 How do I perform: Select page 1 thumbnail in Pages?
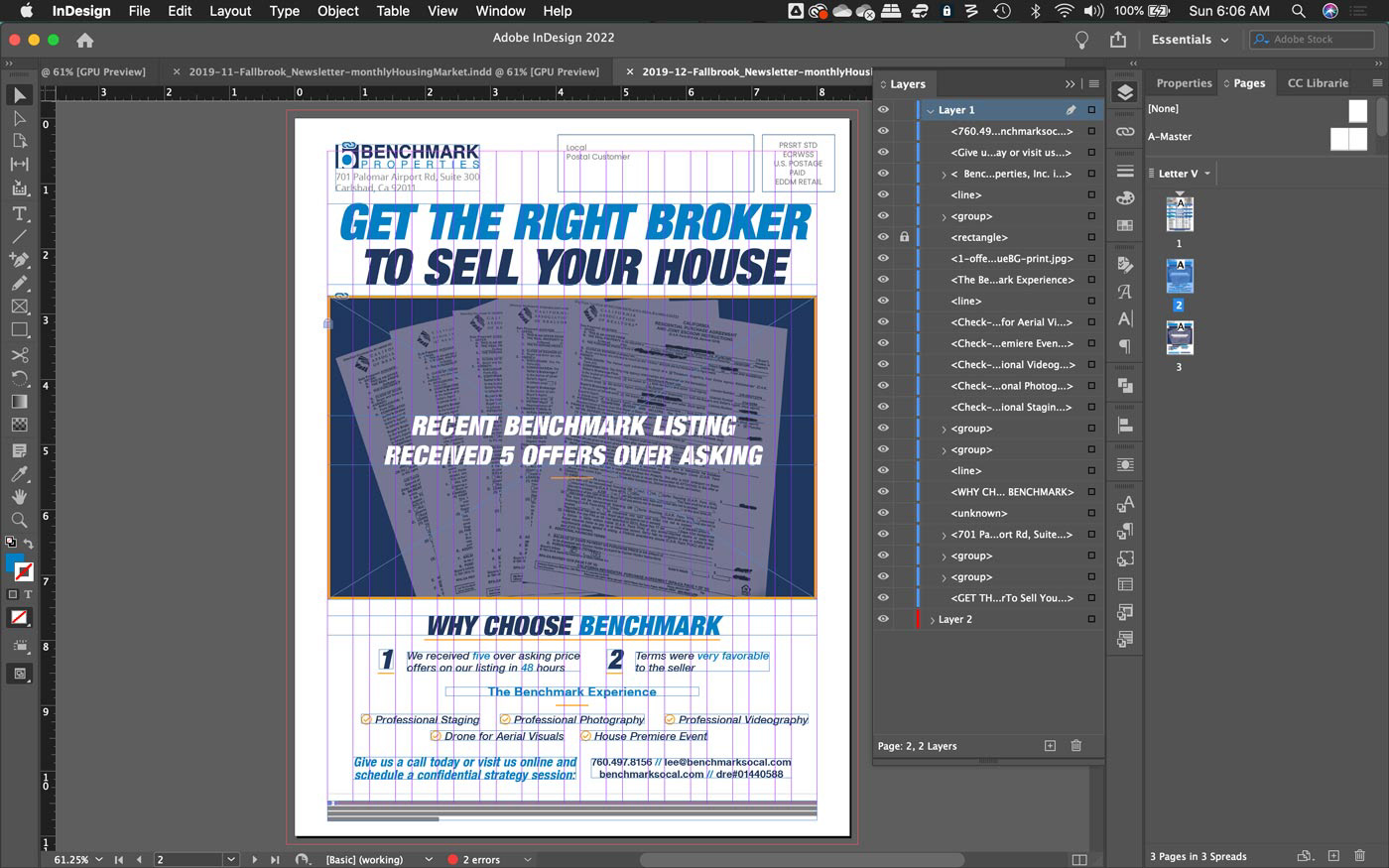[1180, 214]
